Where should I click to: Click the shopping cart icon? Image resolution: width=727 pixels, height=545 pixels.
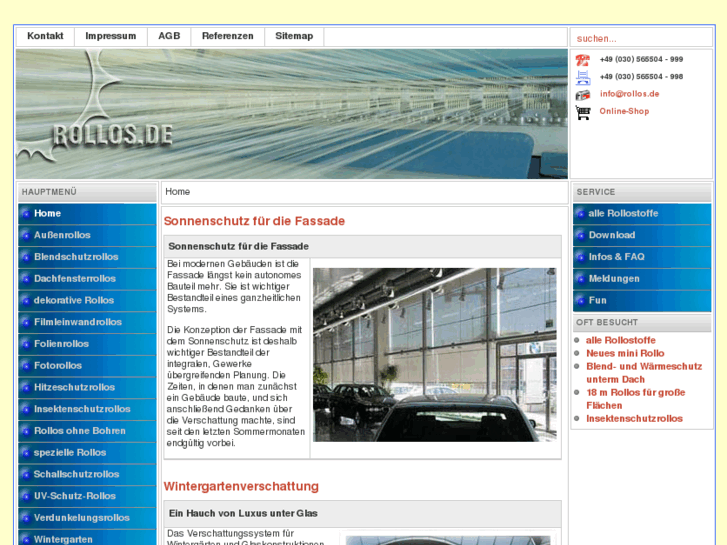(583, 113)
